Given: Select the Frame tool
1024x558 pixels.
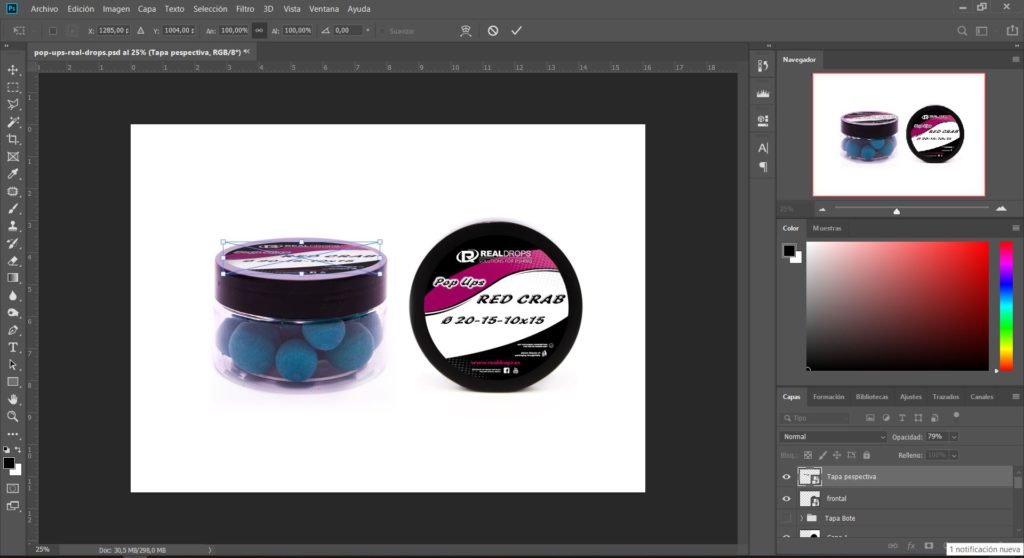Looking at the screenshot, I should (12, 157).
